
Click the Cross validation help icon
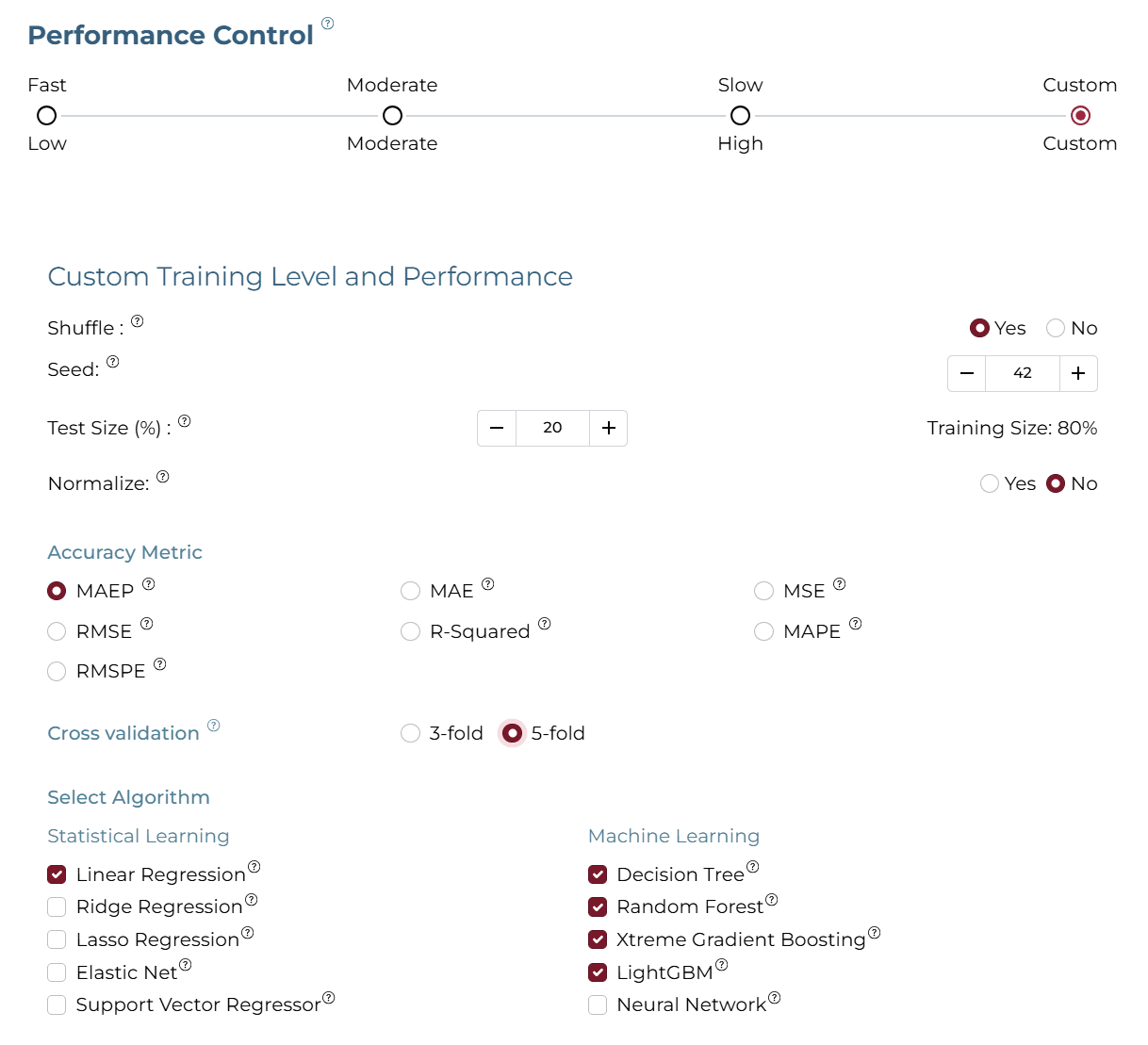(214, 726)
